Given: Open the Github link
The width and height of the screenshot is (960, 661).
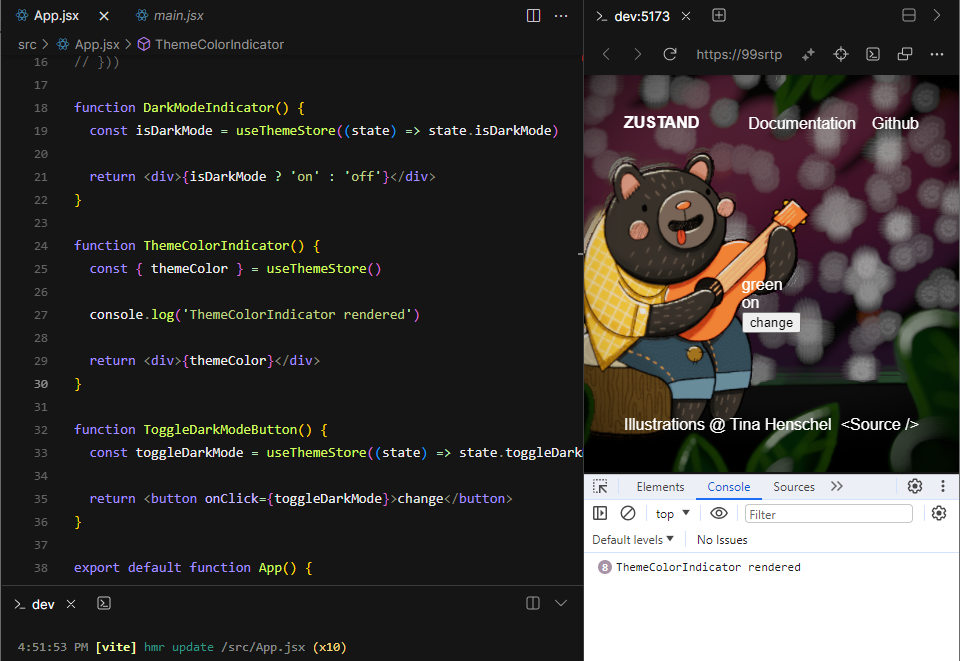Looking at the screenshot, I should click(x=895, y=124).
